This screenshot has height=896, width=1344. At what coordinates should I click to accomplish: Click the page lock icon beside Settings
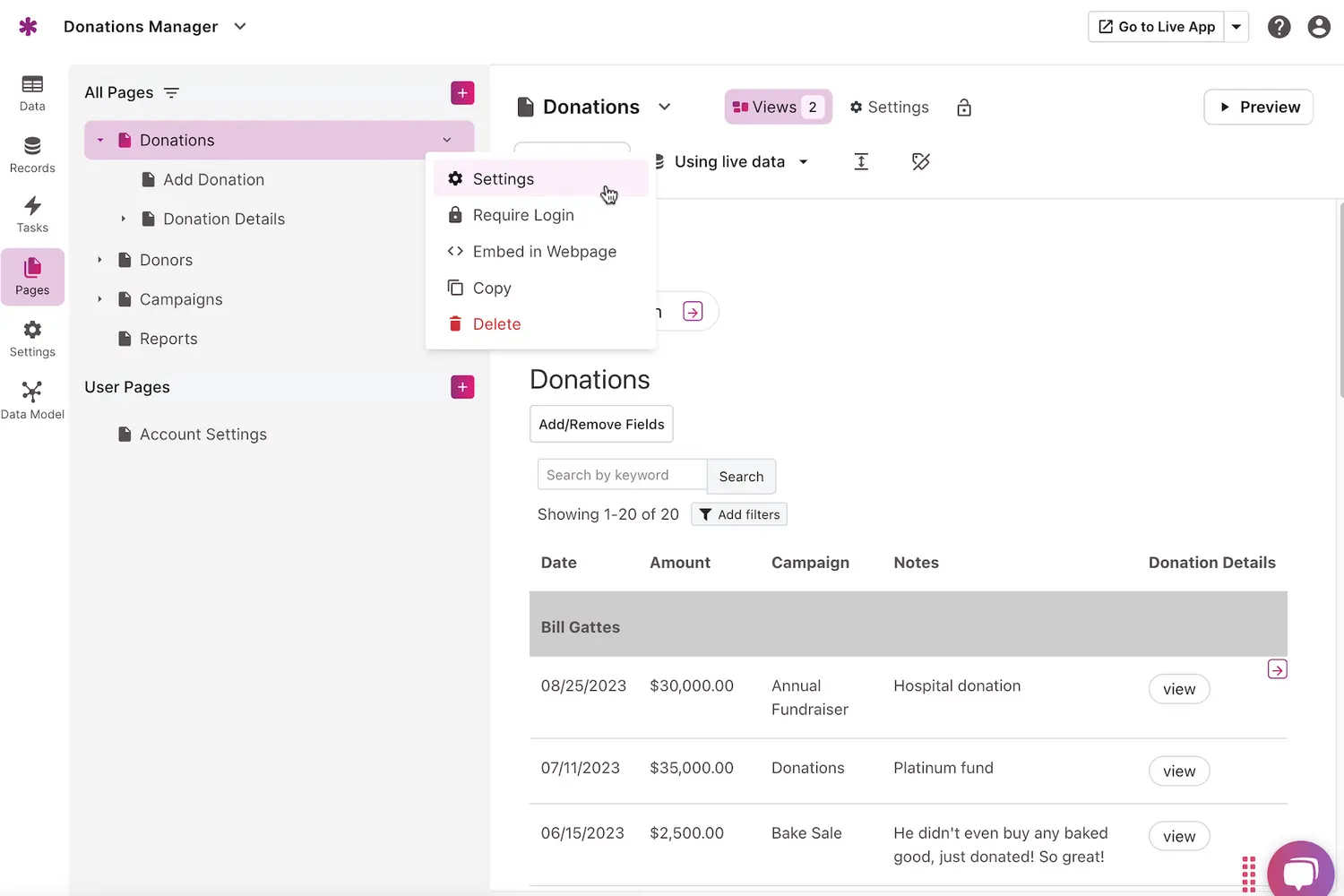(964, 108)
